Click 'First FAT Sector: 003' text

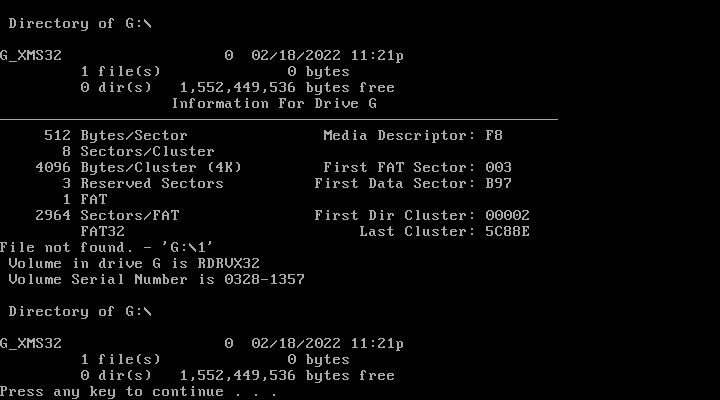[417, 168]
